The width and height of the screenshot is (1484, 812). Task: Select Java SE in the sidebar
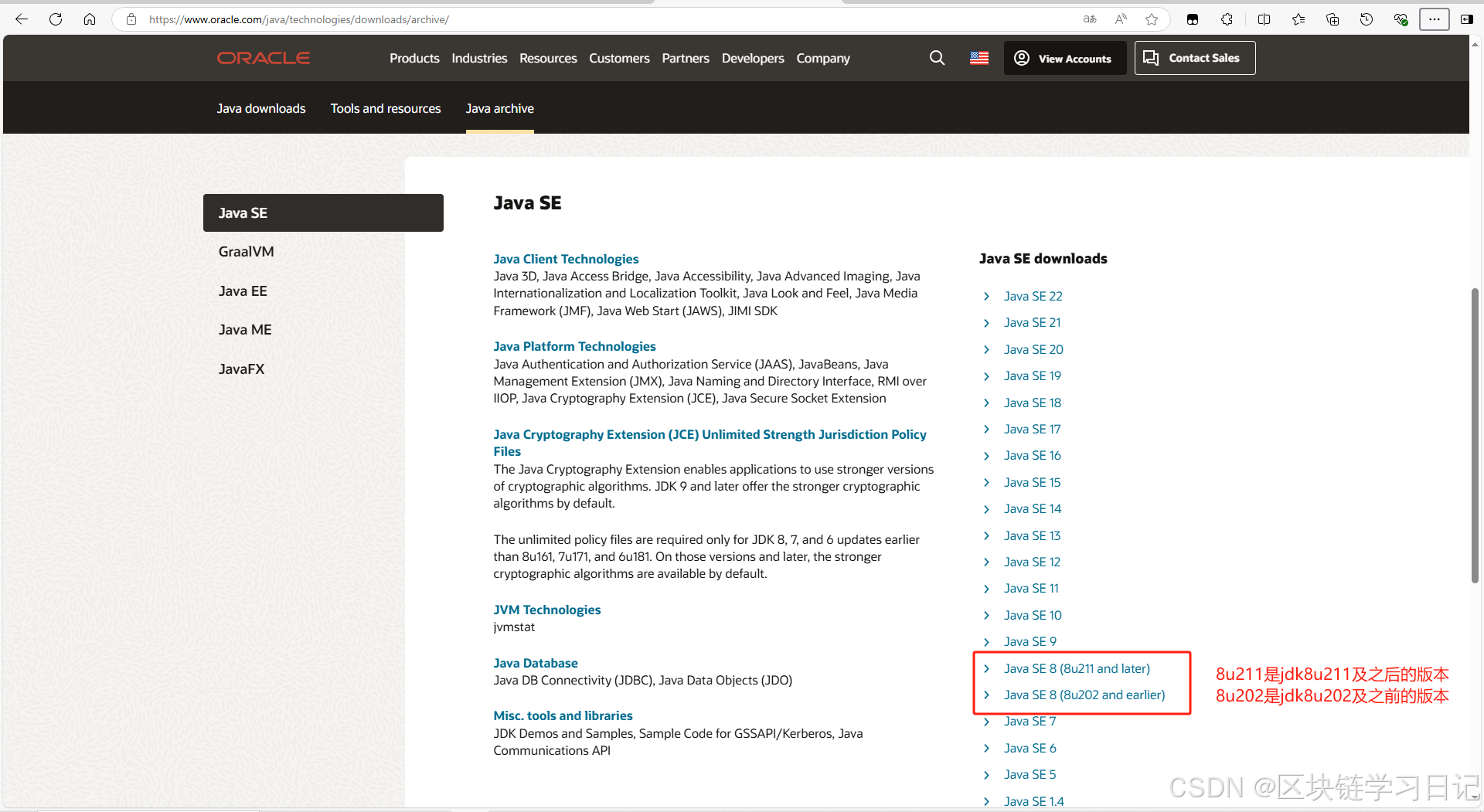click(x=323, y=212)
